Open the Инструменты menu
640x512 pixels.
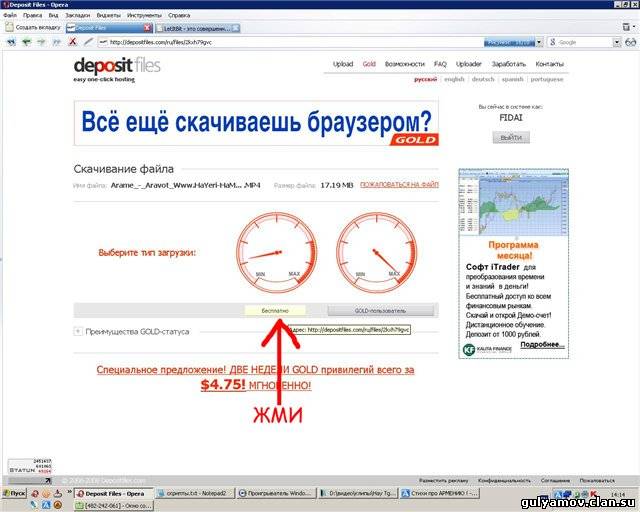[x=144, y=16]
